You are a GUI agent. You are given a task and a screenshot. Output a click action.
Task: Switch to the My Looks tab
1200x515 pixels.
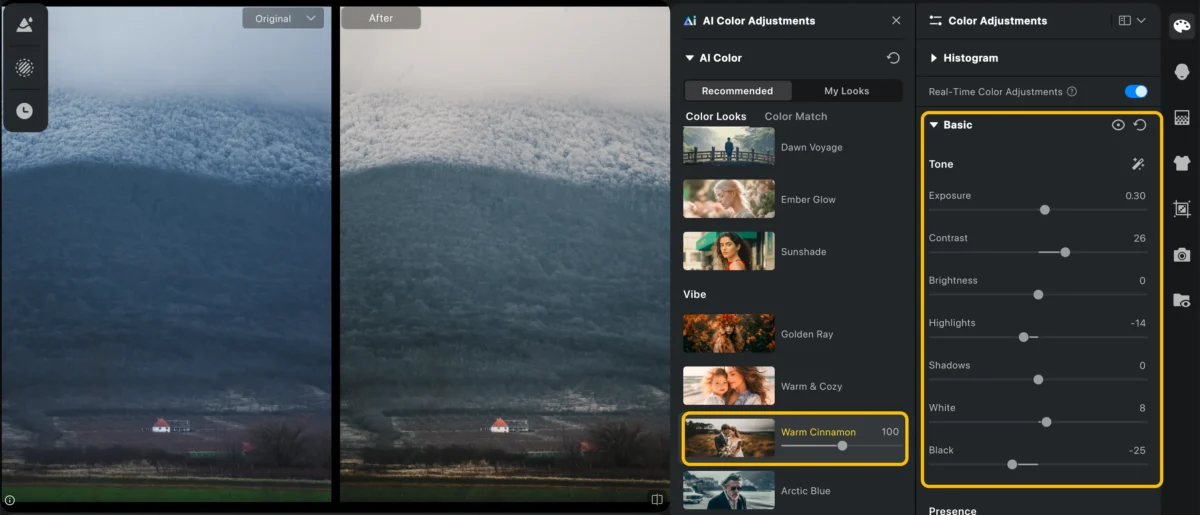(847, 91)
